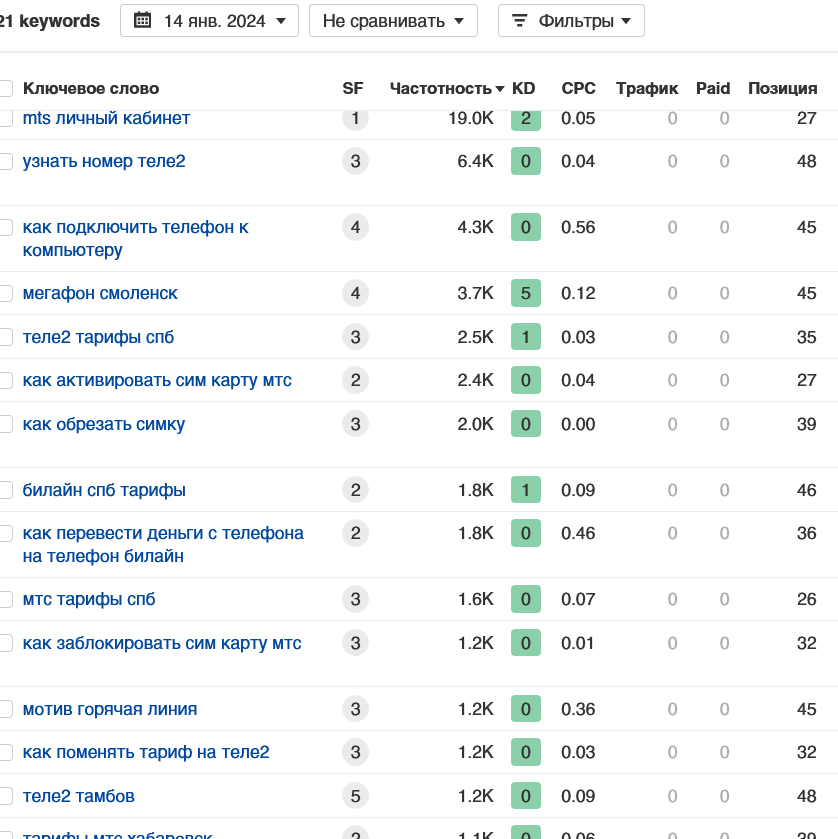The image size is (838, 839).
Task: Check the box for узнать номер теле2
Action: coord(5,161)
